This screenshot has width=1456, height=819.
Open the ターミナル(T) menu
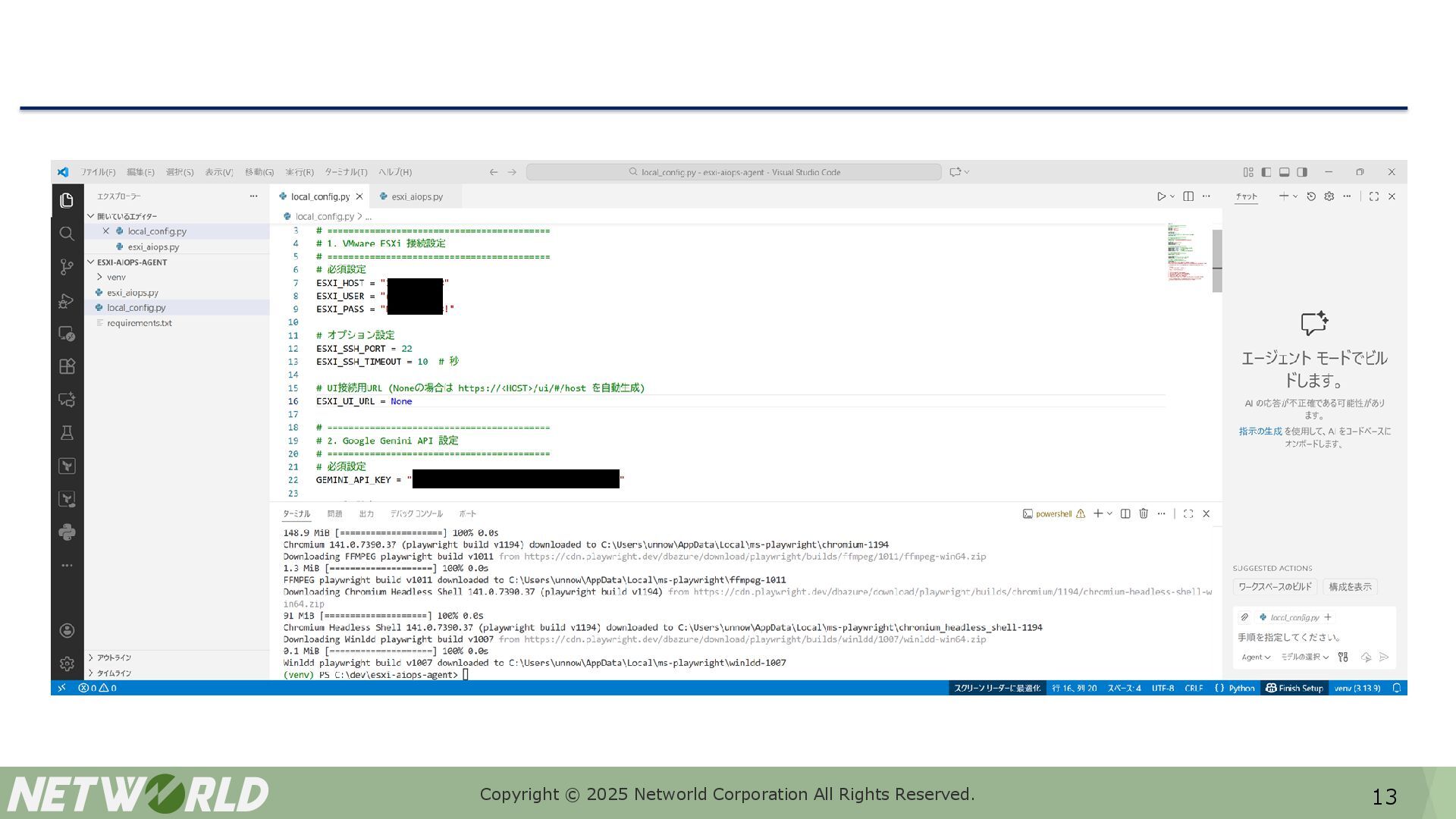click(x=346, y=172)
